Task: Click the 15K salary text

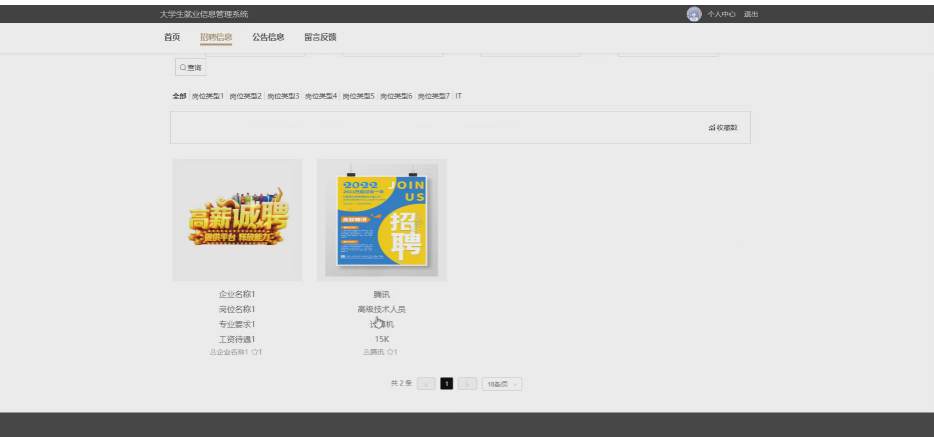Action: click(x=381, y=339)
